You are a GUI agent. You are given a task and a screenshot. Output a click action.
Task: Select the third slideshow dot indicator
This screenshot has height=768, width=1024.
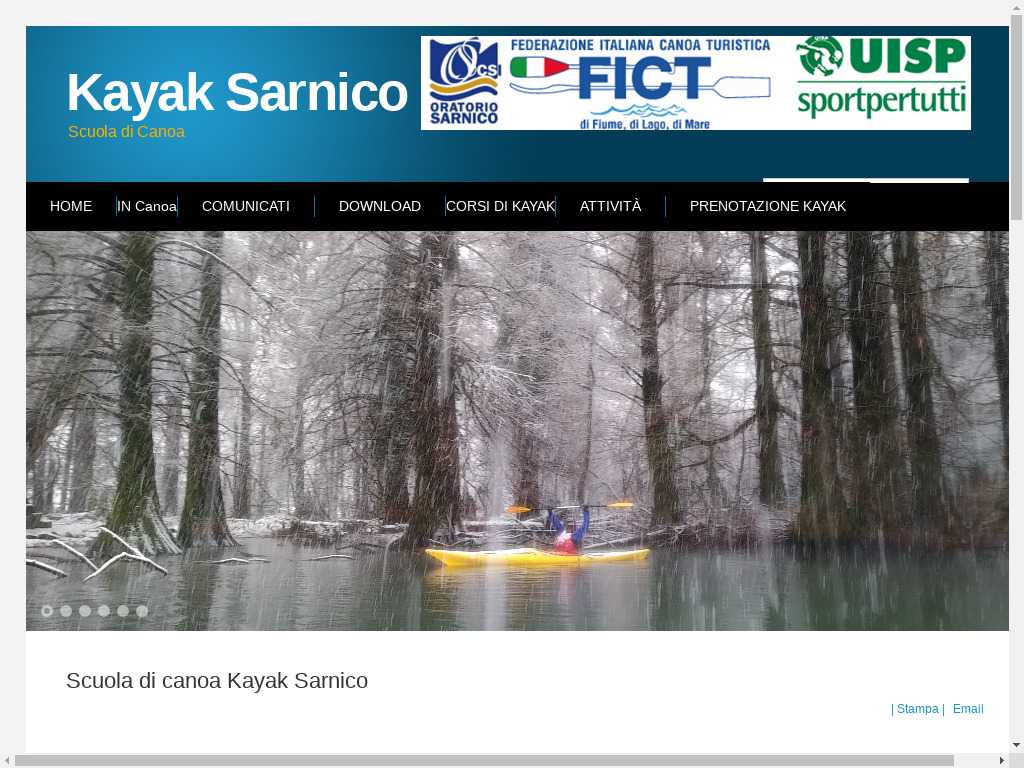tap(85, 611)
